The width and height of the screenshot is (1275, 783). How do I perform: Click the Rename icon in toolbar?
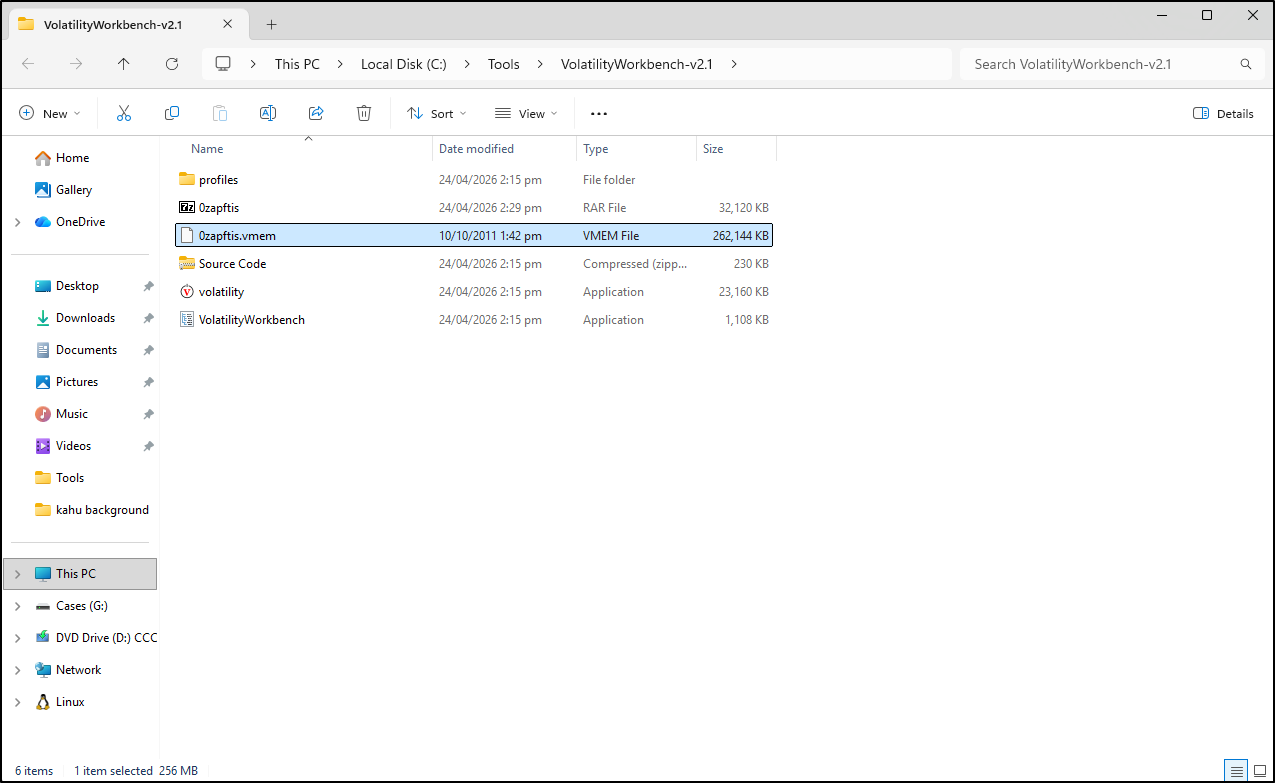pos(268,113)
